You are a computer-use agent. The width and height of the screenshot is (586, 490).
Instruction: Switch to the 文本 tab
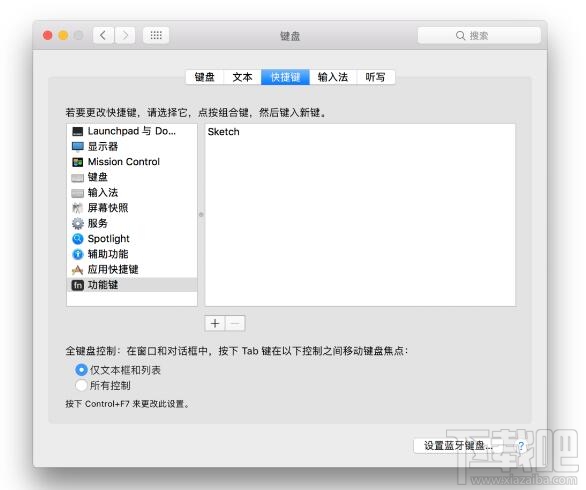coord(242,77)
